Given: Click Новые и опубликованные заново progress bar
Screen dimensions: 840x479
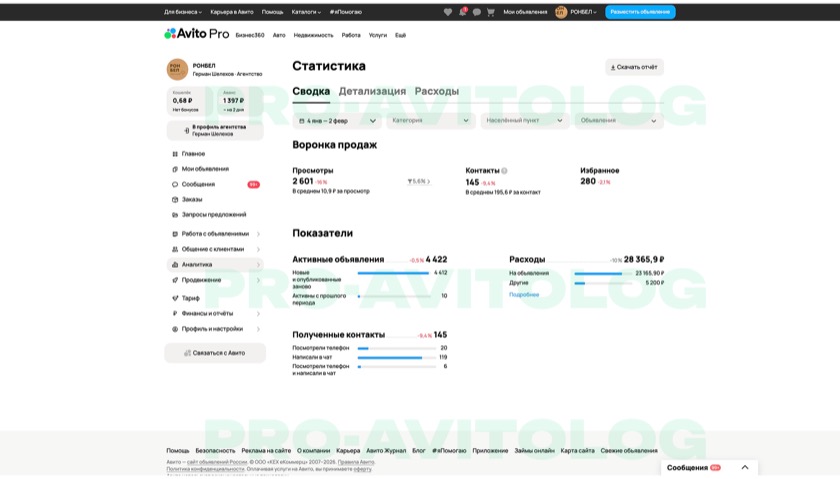Looking at the screenshot, I should [394, 273].
